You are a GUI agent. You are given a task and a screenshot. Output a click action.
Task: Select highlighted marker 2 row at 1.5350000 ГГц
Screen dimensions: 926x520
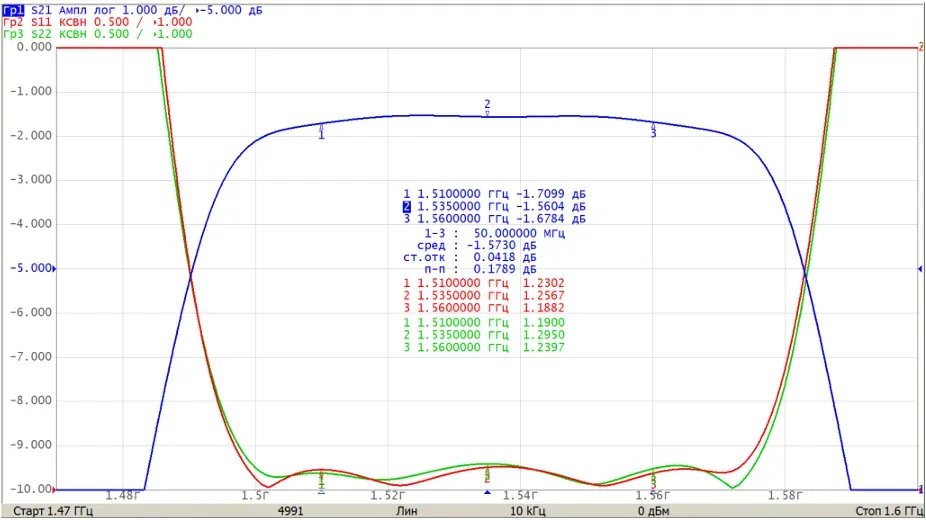coord(494,207)
